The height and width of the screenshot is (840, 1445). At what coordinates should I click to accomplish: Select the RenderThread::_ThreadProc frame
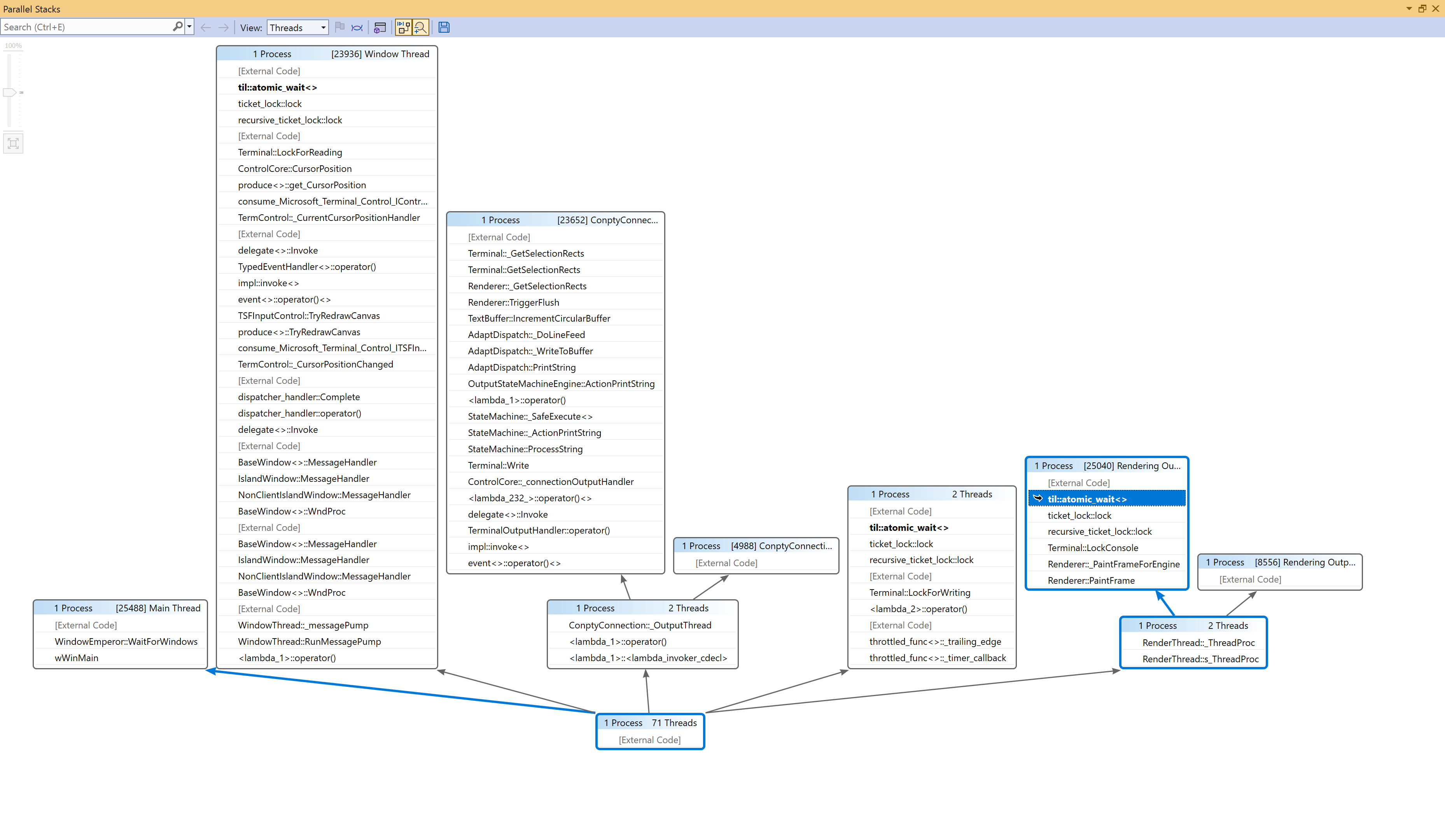click(x=1197, y=643)
